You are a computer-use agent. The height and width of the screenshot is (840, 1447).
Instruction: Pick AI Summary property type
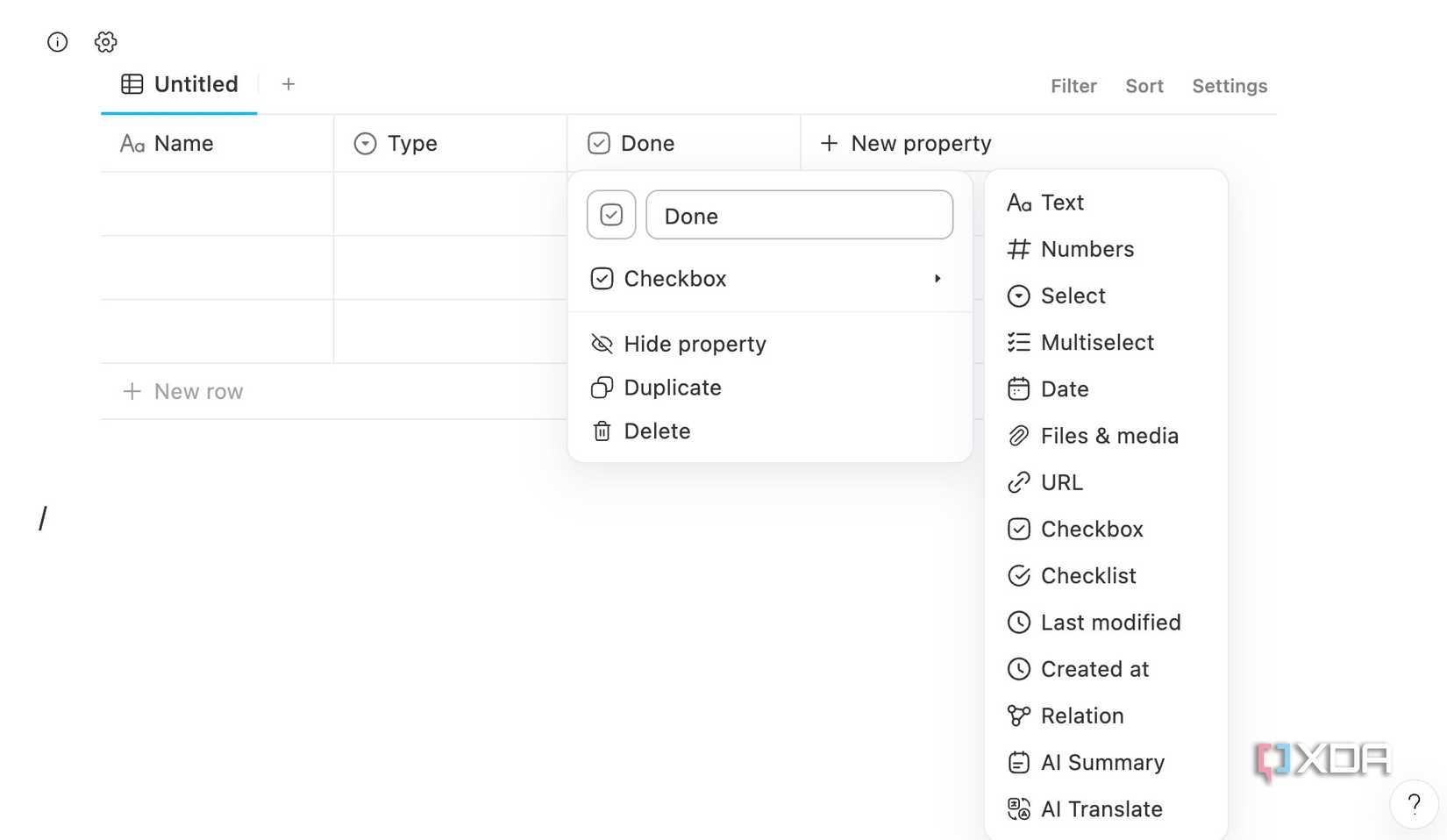click(x=1105, y=762)
